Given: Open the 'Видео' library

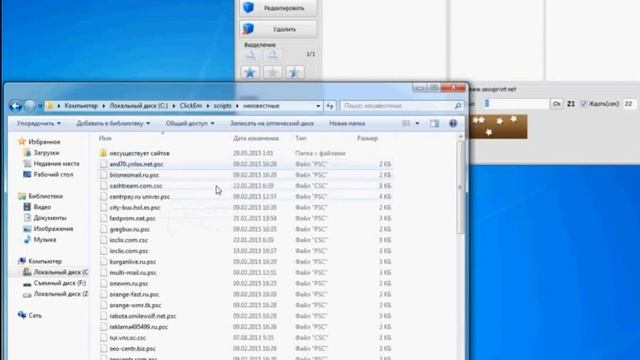Looking at the screenshot, I should tap(42, 207).
